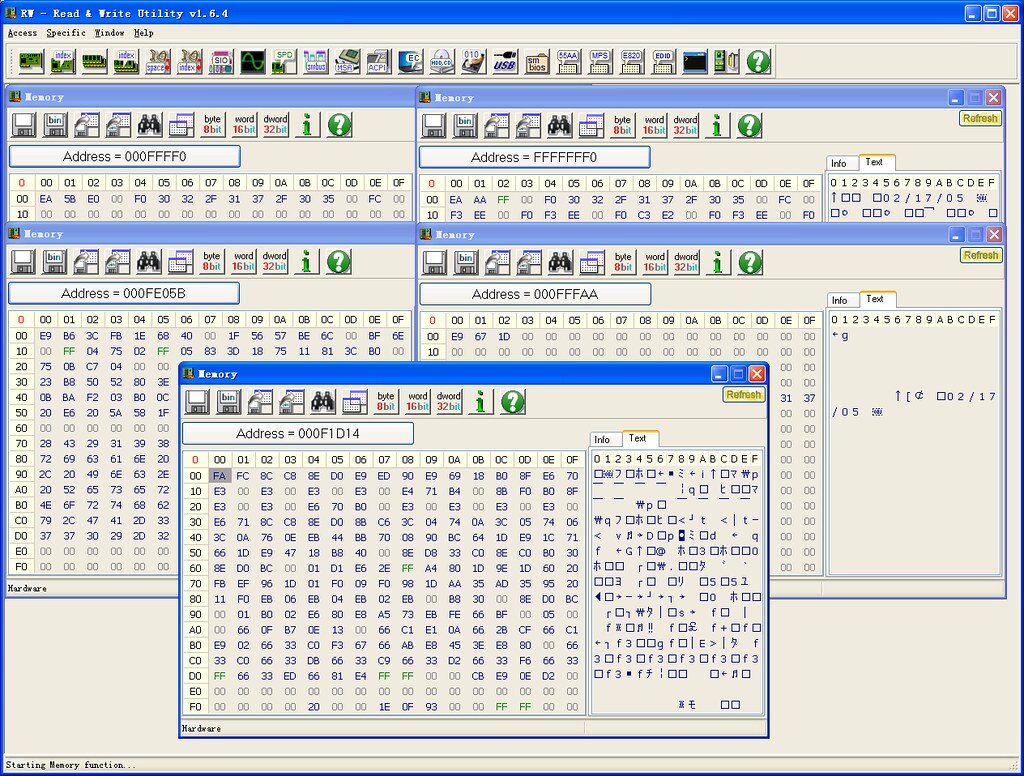Open the E820 memory map tool
This screenshot has width=1024, height=776.
(x=632, y=61)
